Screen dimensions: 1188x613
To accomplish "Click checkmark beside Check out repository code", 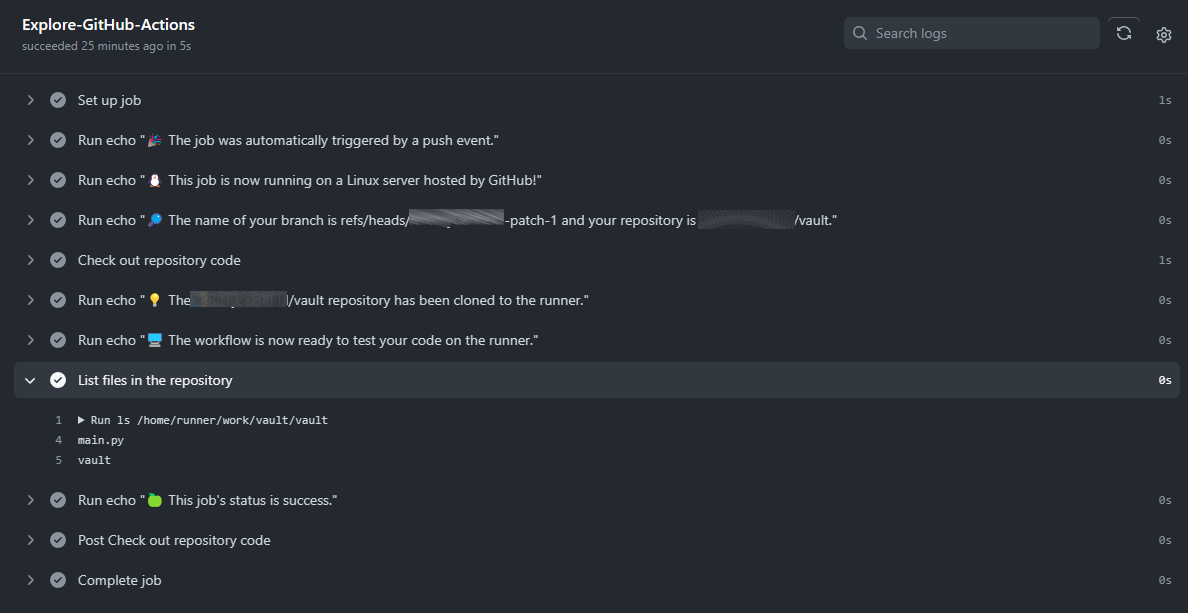I will pos(58,261).
